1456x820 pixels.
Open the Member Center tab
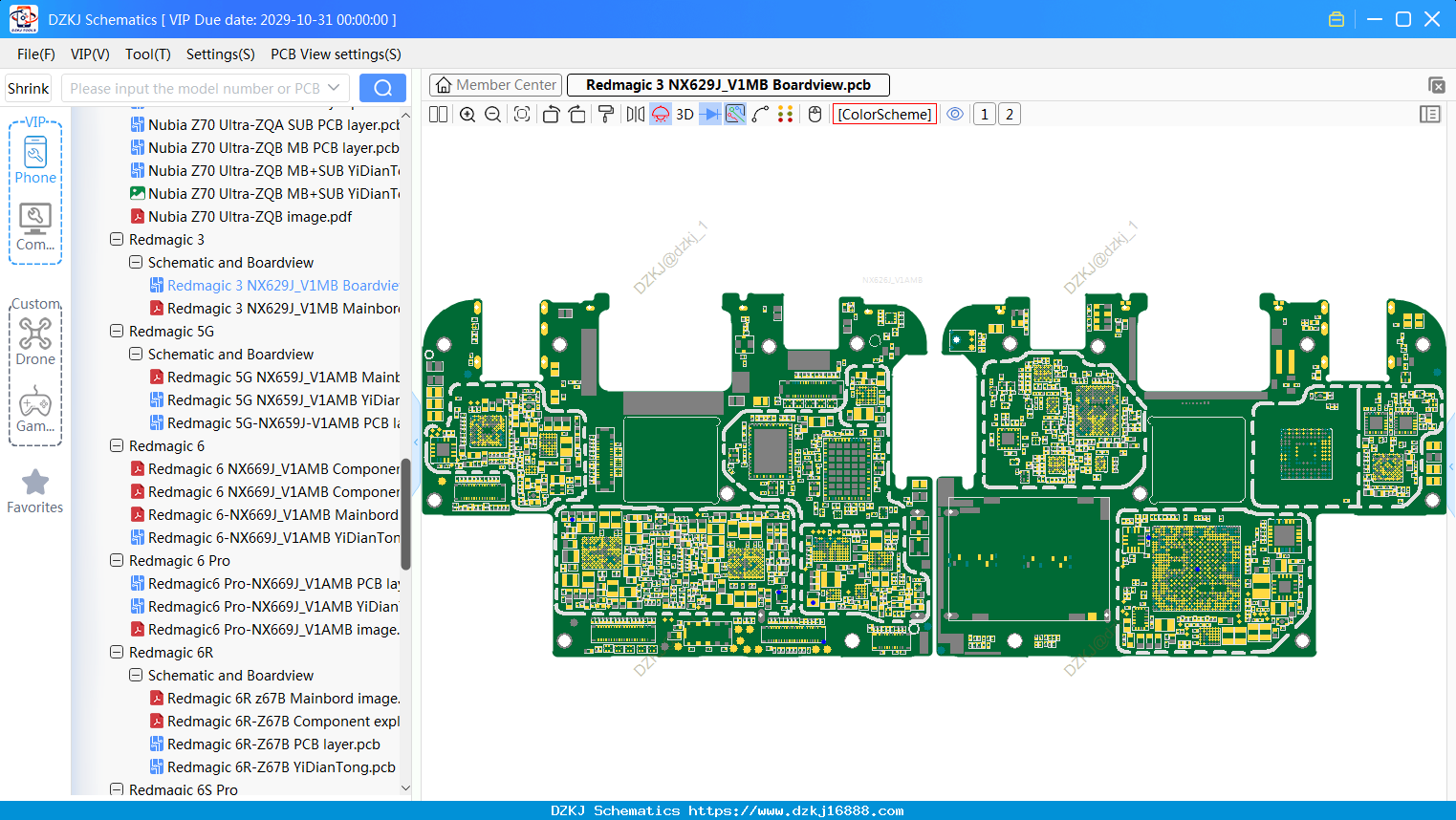(x=495, y=85)
